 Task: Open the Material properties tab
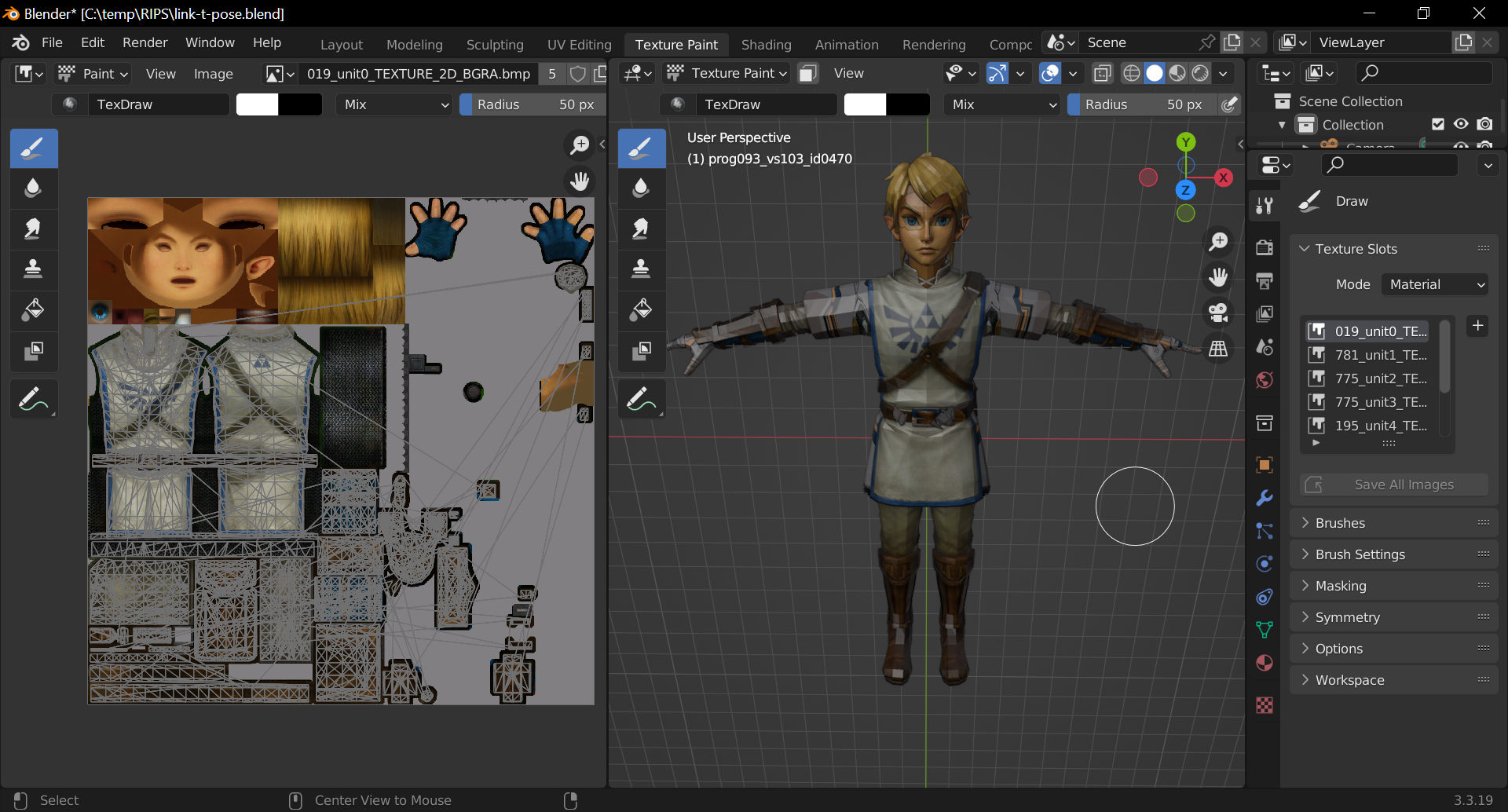tap(1265, 663)
